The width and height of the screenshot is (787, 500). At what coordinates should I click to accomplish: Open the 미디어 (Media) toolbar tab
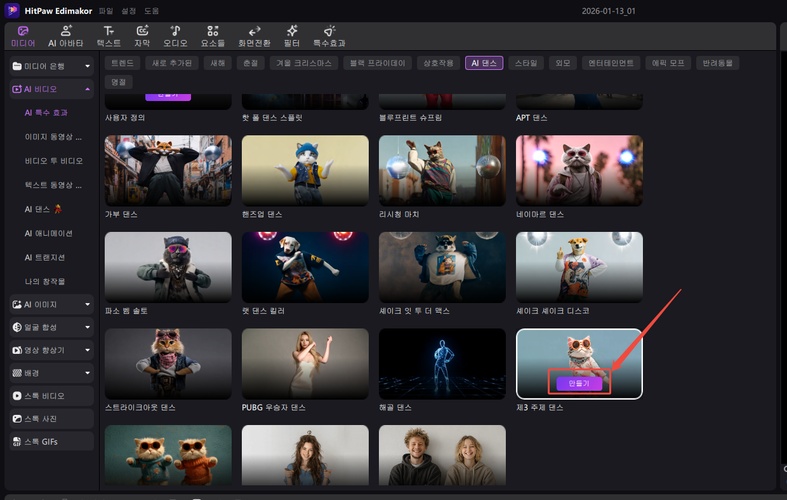click(22, 36)
